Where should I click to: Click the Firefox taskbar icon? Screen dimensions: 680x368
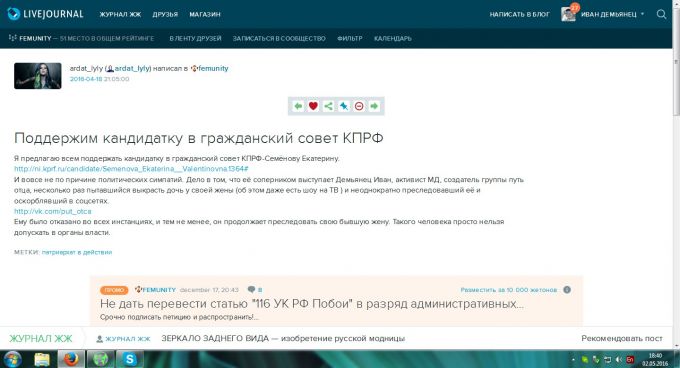pos(72,359)
